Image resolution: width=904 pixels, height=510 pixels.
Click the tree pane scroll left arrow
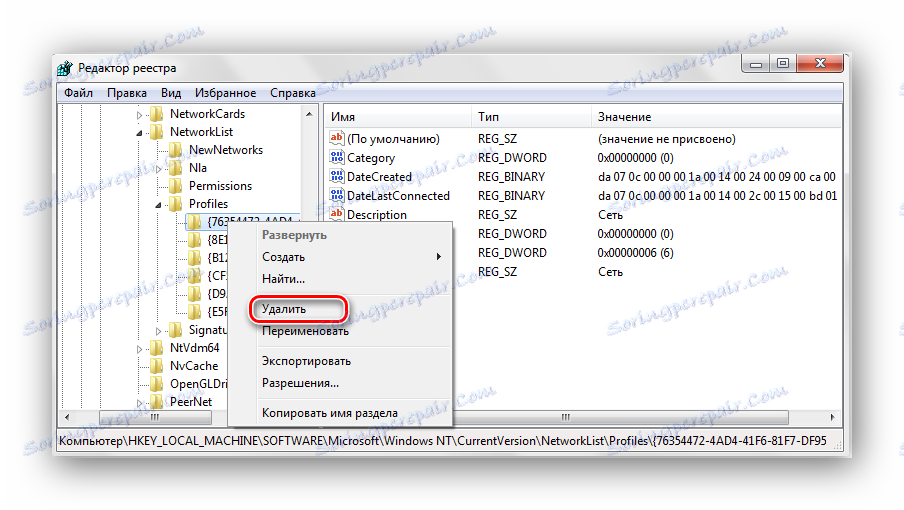[x=67, y=417]
